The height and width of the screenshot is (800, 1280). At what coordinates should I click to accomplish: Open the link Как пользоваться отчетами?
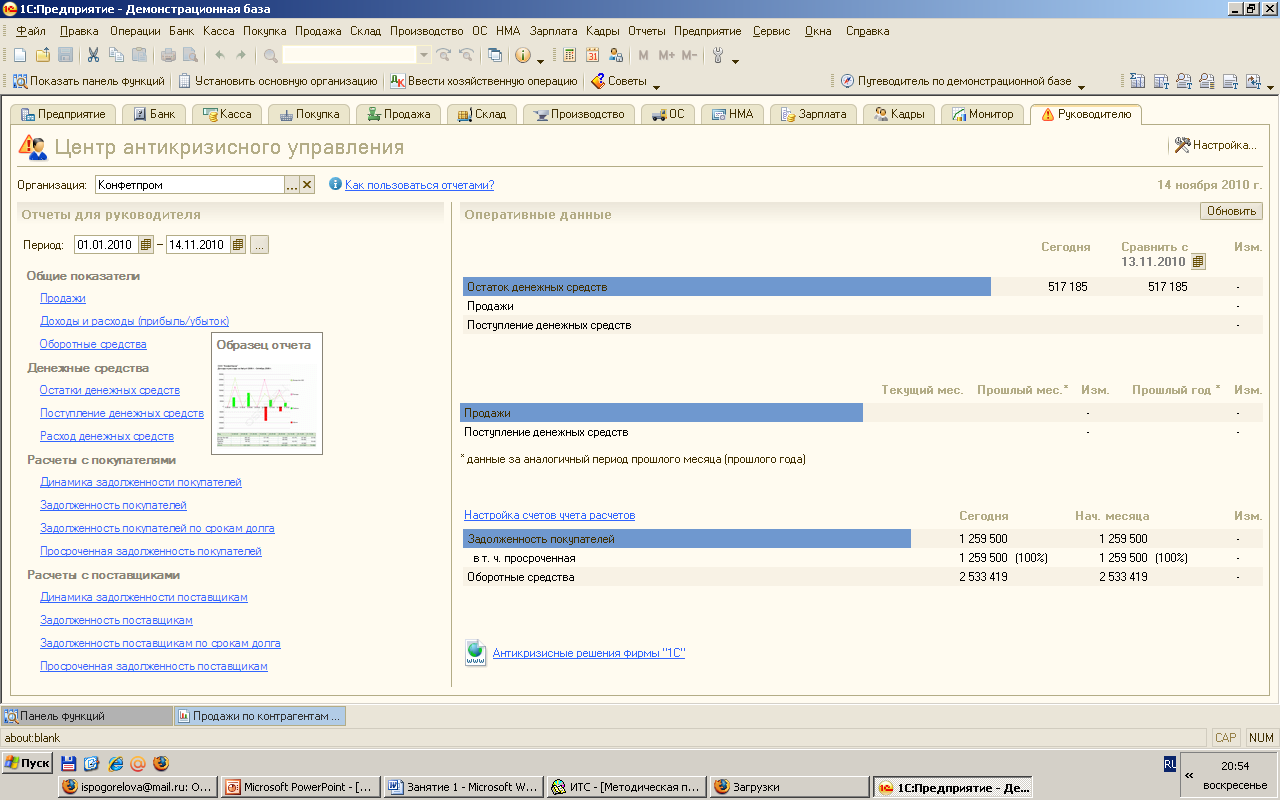point(419,185)
